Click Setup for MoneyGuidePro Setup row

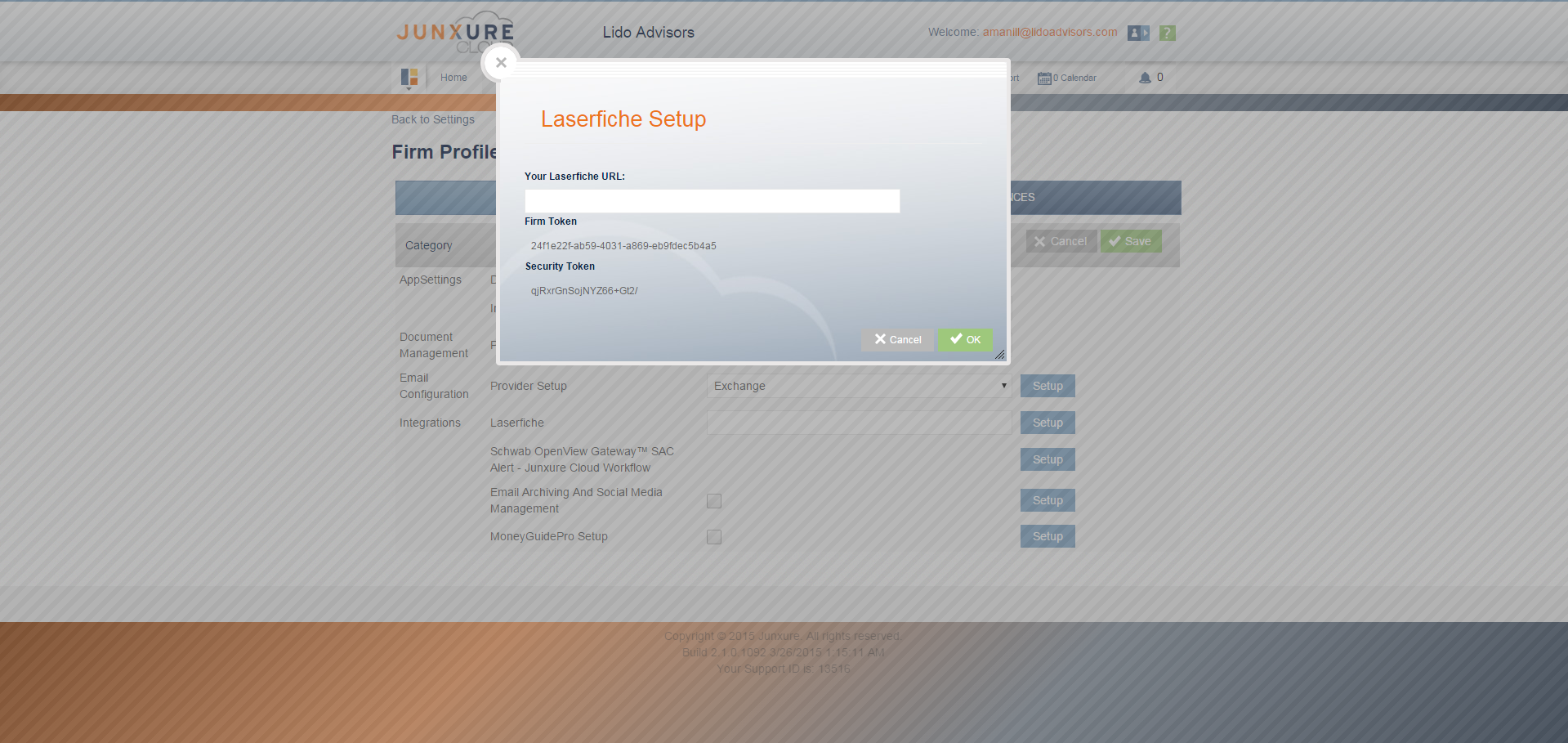[1048, 536]
